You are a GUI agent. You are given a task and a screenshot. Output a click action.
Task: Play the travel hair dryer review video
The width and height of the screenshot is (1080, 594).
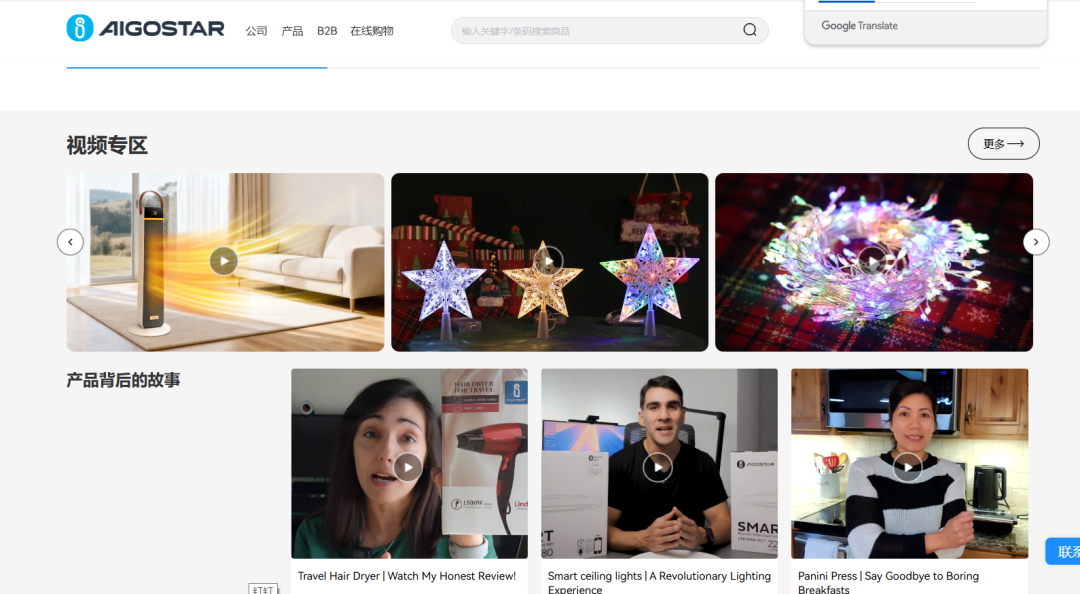[x=408, y=467]
